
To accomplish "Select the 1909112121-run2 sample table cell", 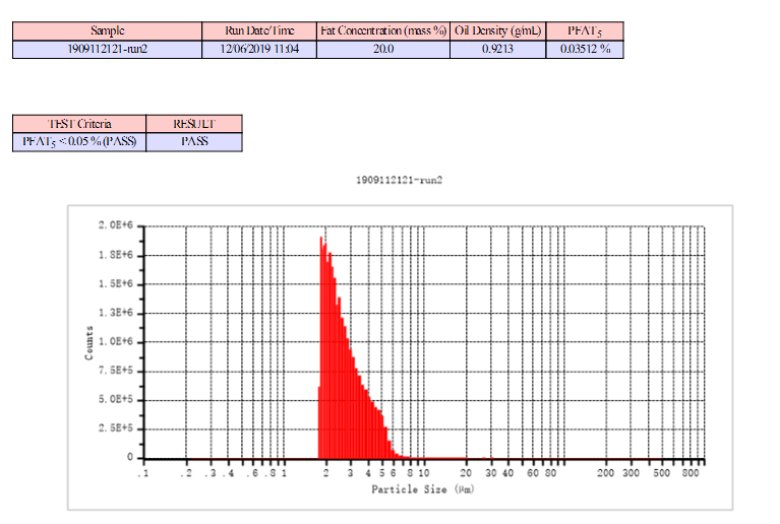I will pyautogui.click(x=107, y=48).
